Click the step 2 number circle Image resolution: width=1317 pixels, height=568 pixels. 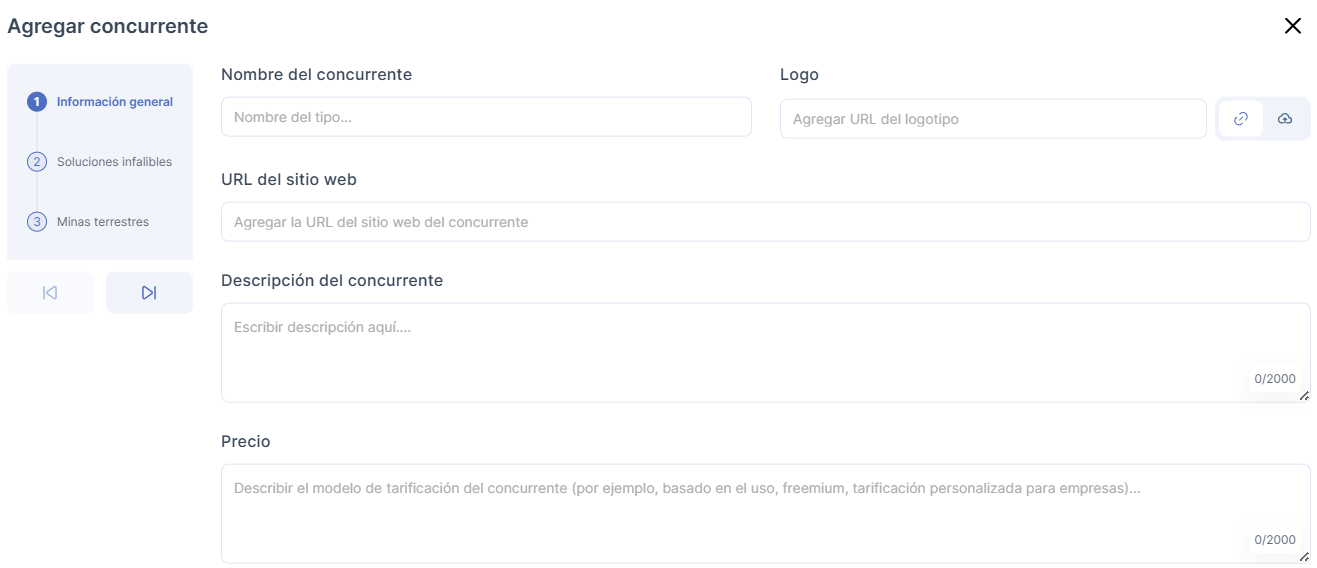tap(37, 162)
